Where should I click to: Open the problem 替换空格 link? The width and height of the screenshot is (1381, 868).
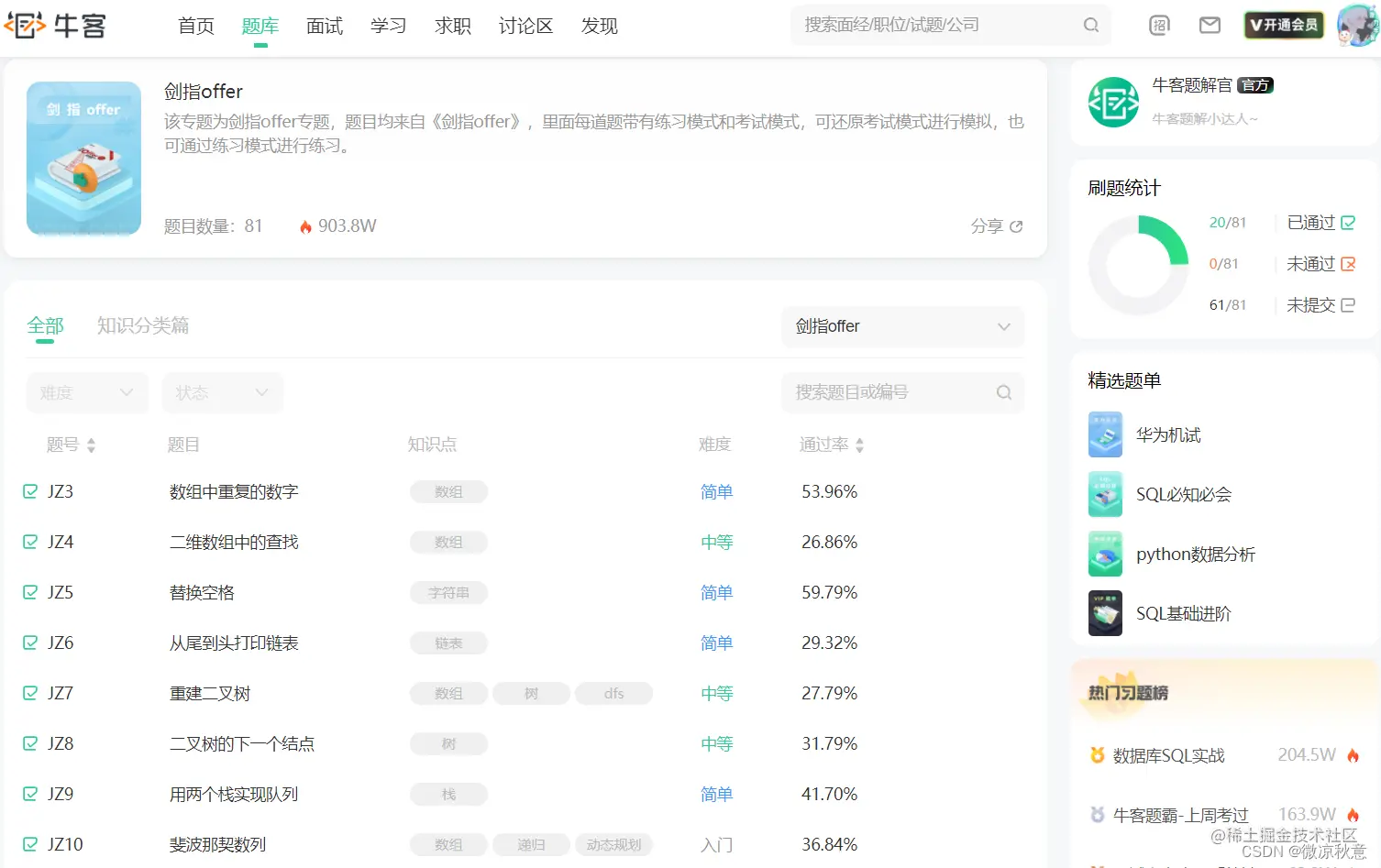point(201,592)
